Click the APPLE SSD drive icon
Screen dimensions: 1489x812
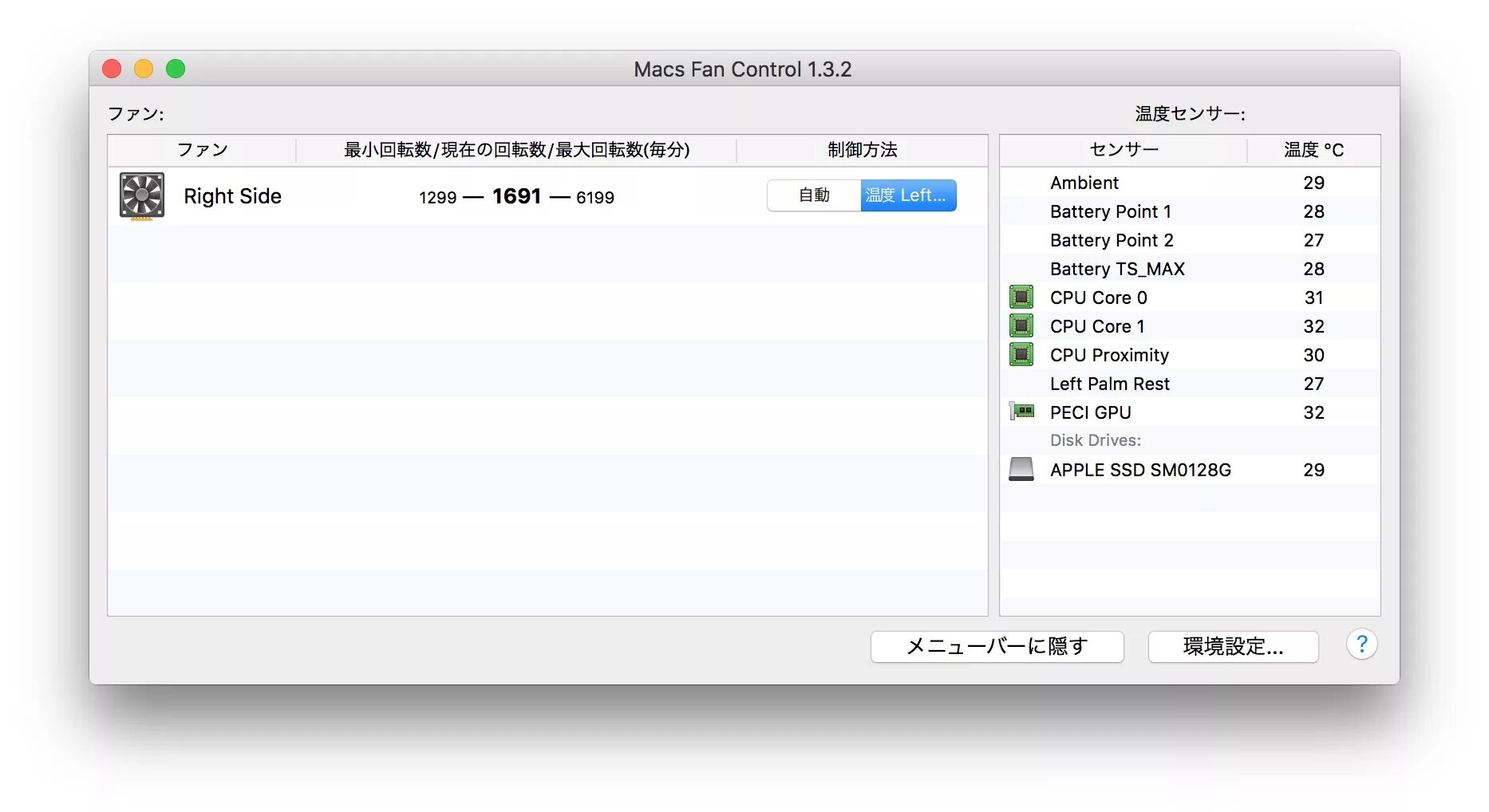(1021, 469)
